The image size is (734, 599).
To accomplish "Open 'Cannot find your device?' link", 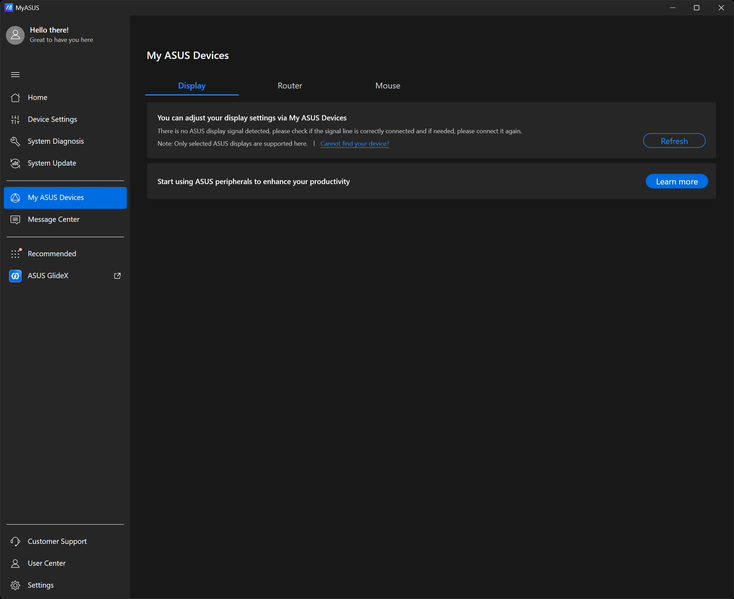I will pos(355,144).
